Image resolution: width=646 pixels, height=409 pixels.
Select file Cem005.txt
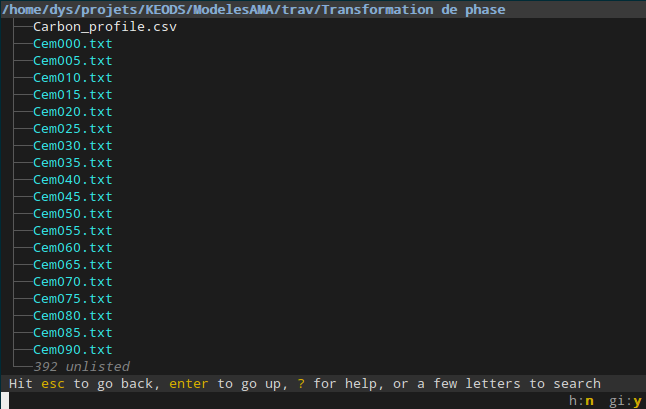[73, 61]
